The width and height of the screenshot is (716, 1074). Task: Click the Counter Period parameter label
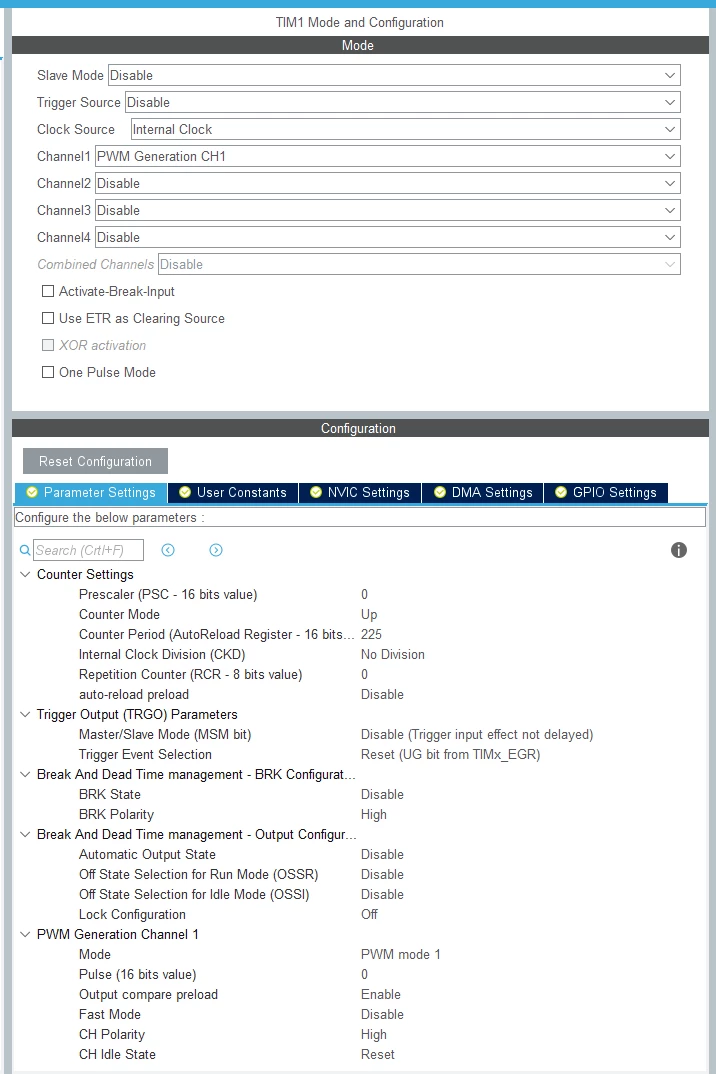click(x=216, y=634)
